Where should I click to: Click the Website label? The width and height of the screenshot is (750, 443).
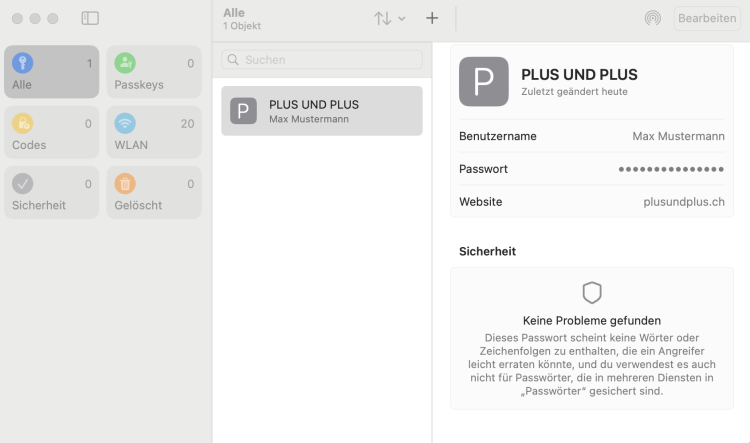[x=480, y=202]
